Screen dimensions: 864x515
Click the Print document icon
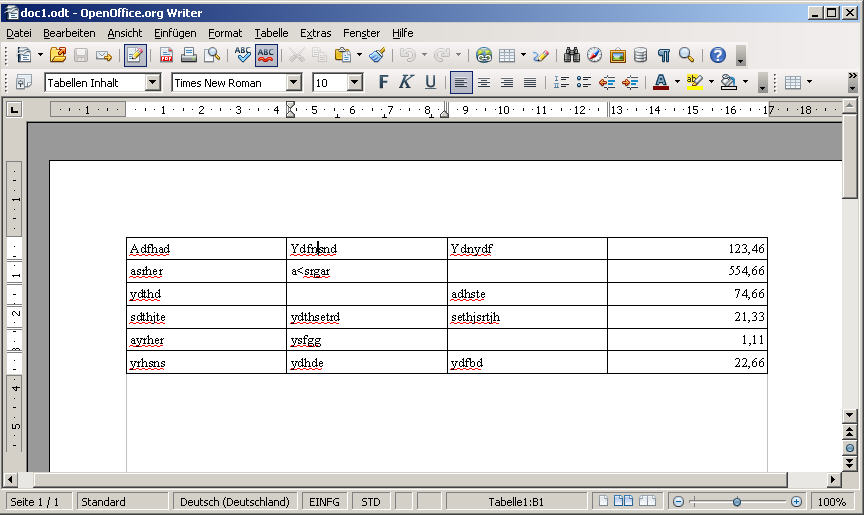[x=189, y=55]
